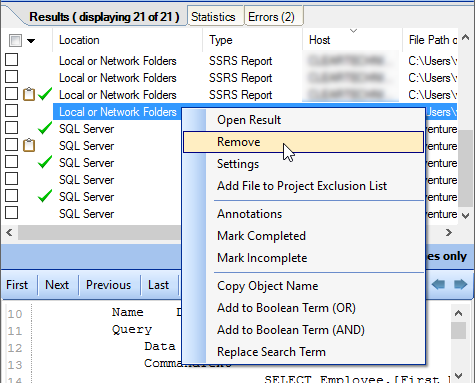The height and width of the screenshot is (383, 475).
Task: Click the up arrow of the code pane scrollbar
Action: pyautogui.click(x=459, y=313)
